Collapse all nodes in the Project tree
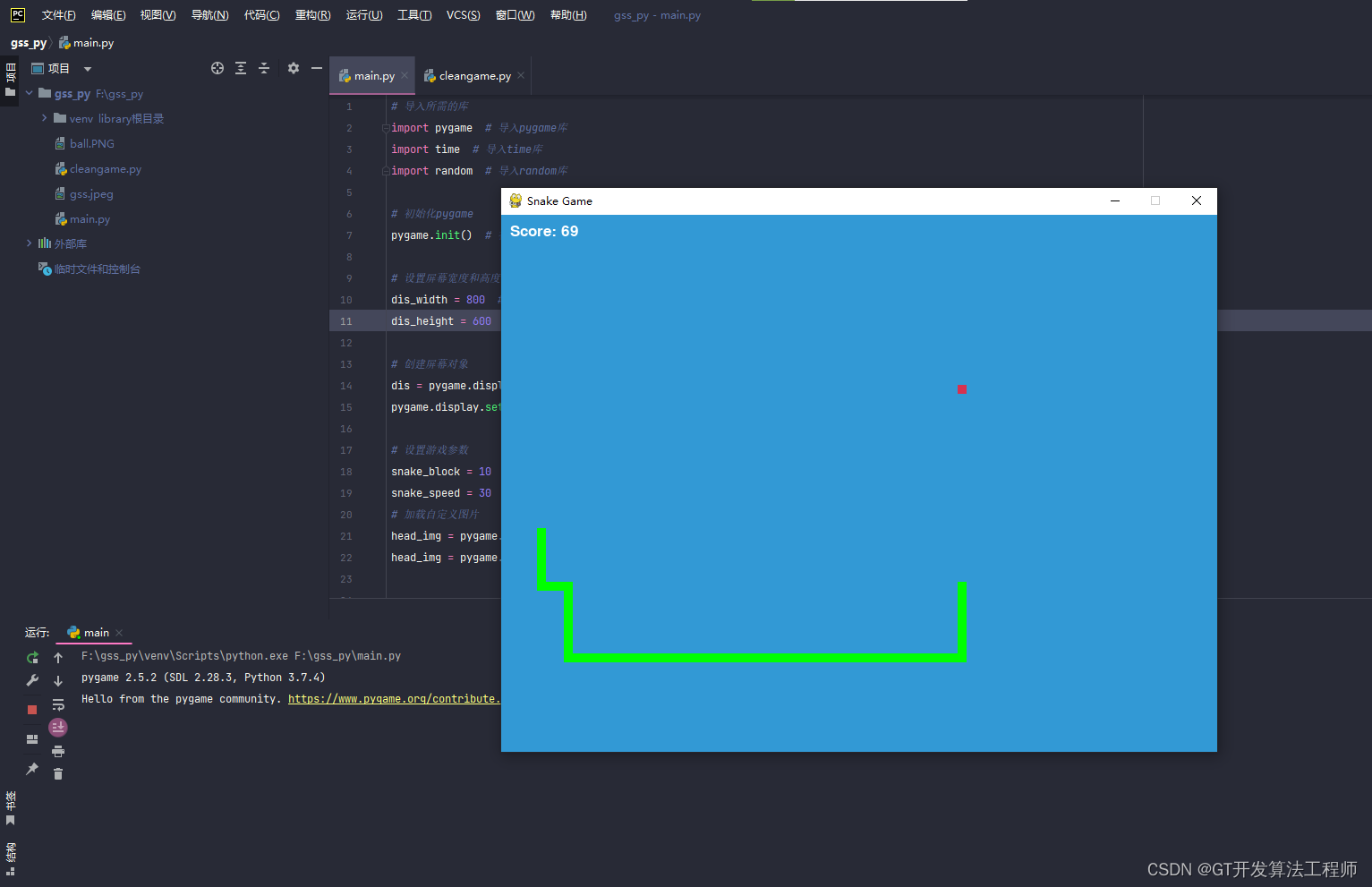This screenshot has height=887, width=1372. click(x=264, y=68)
